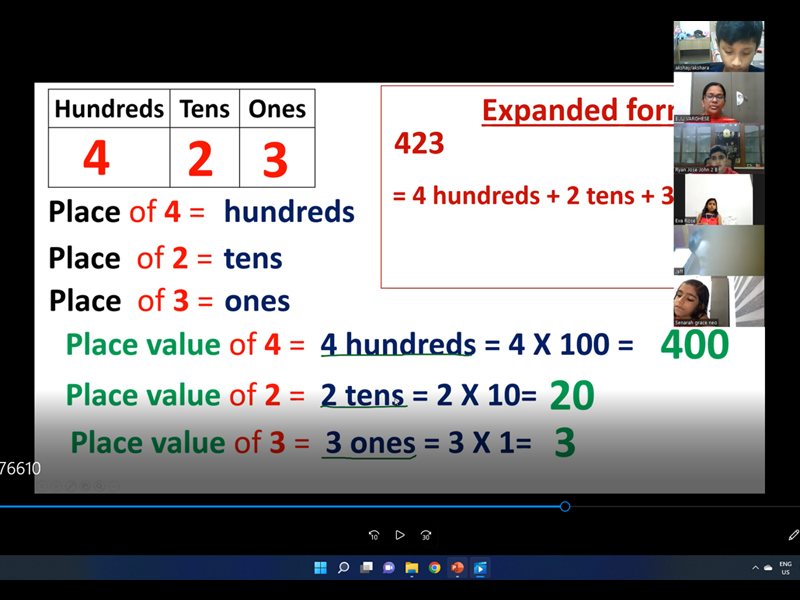Click the Expanded form heading
Viewport: 800px width, 600px height.
[x=576, y=110]
